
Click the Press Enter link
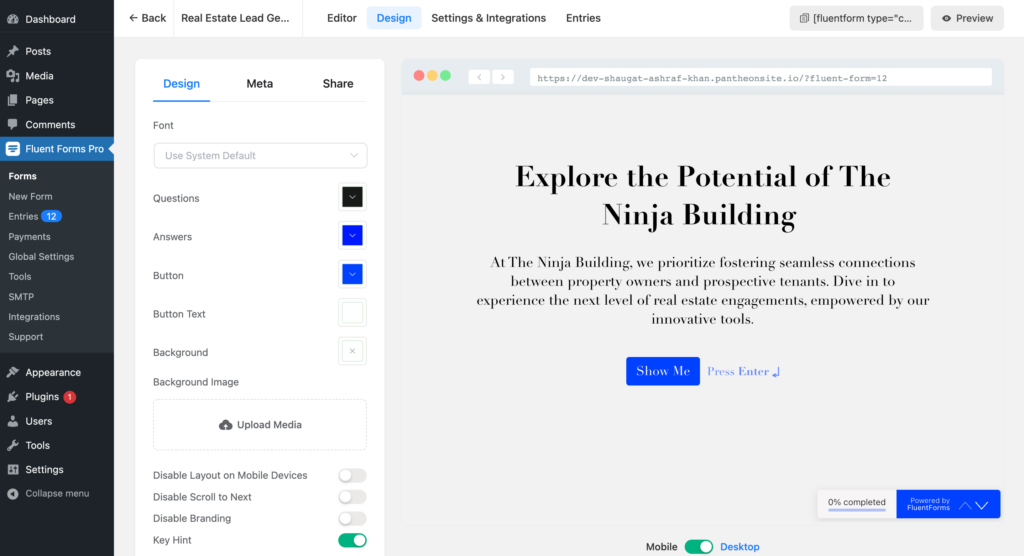coord(743,371)
